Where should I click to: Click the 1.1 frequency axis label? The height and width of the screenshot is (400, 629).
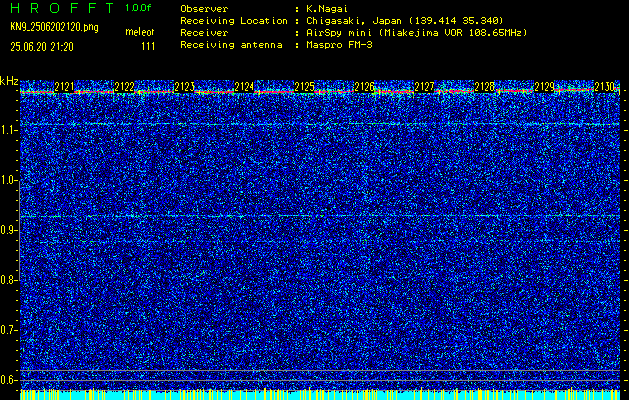[x=7, y=130]
